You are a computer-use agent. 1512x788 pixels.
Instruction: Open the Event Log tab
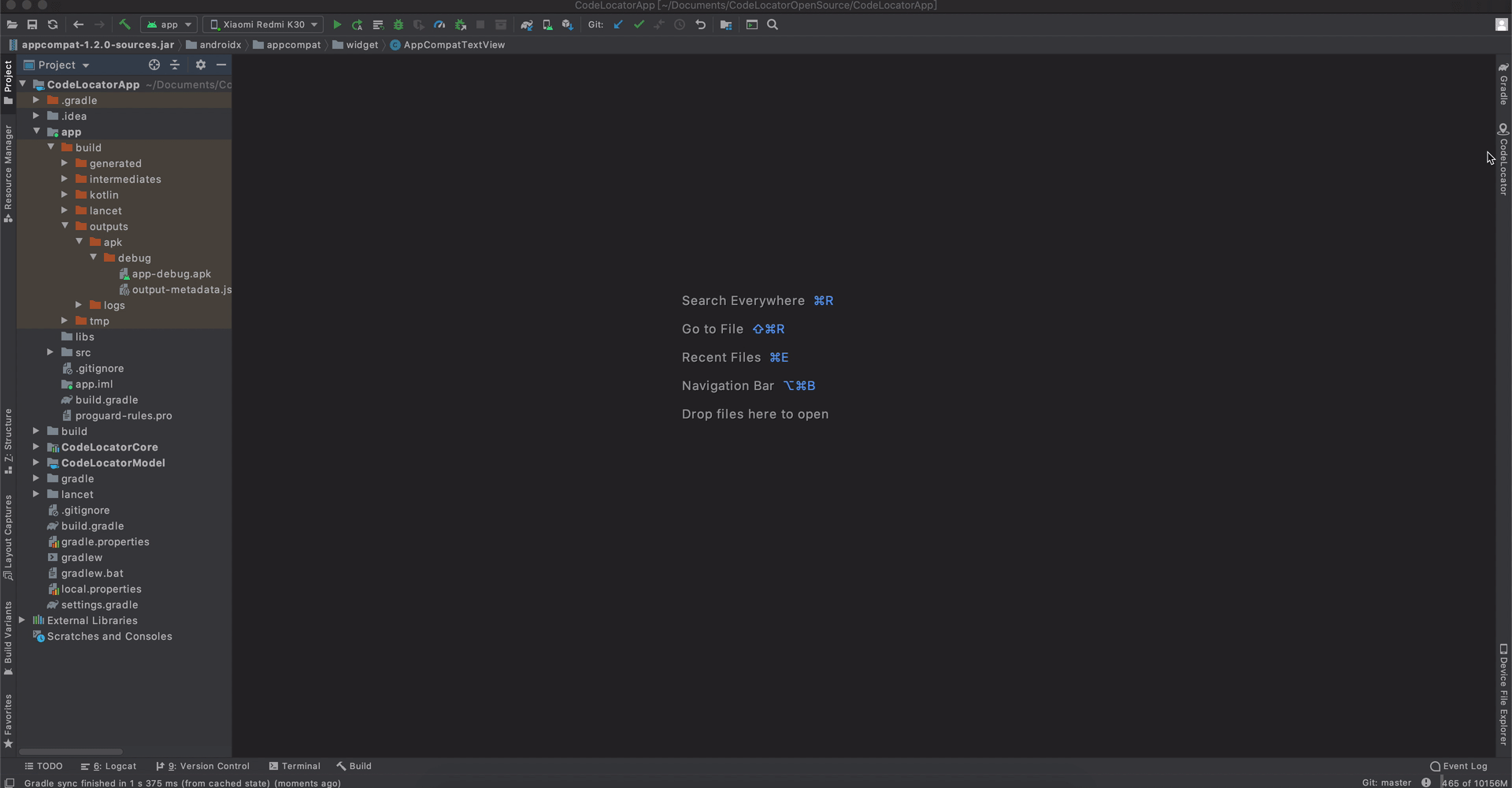(1458, 766)
